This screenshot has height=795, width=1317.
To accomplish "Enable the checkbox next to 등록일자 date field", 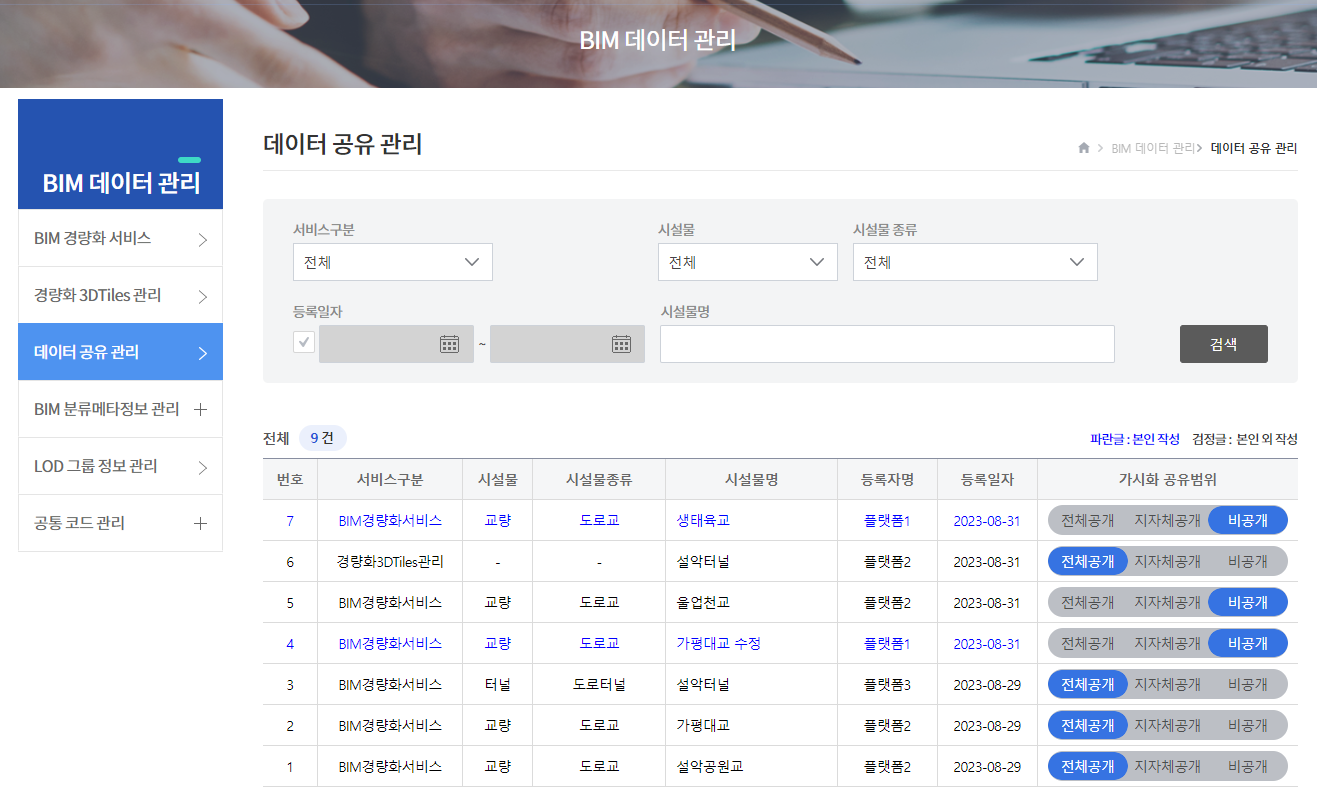I will click(302, 342).
